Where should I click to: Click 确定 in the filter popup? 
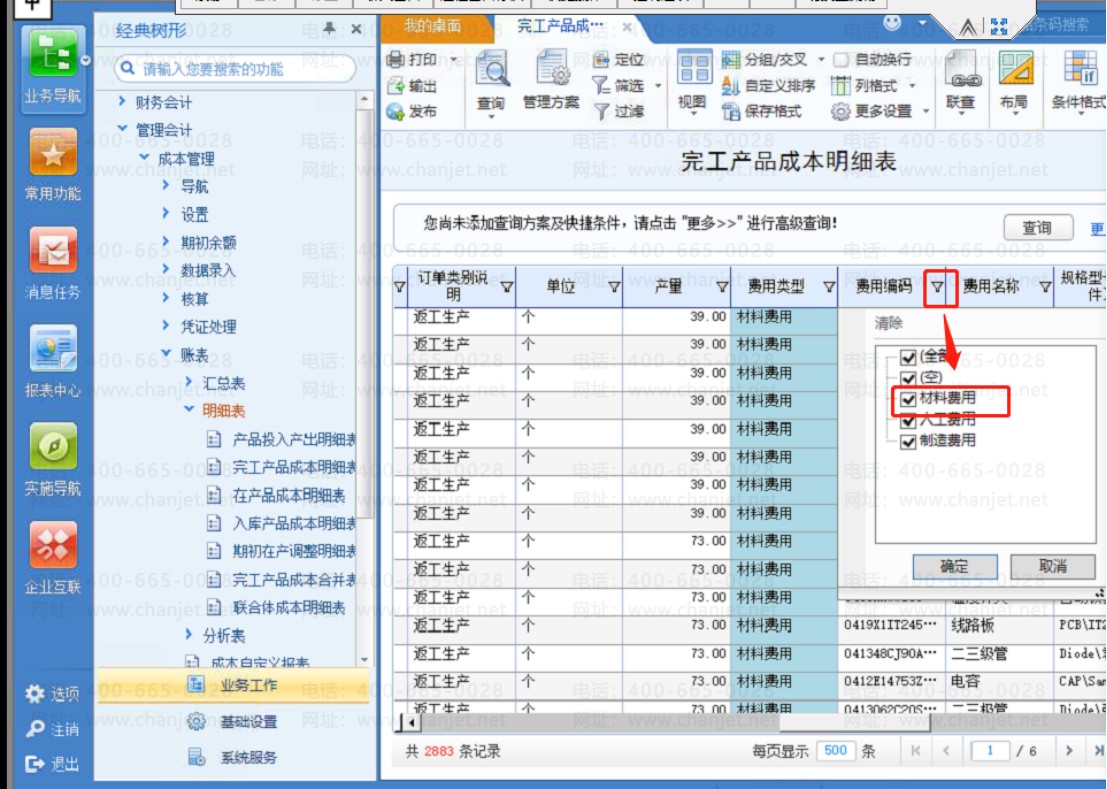(955, 566)
